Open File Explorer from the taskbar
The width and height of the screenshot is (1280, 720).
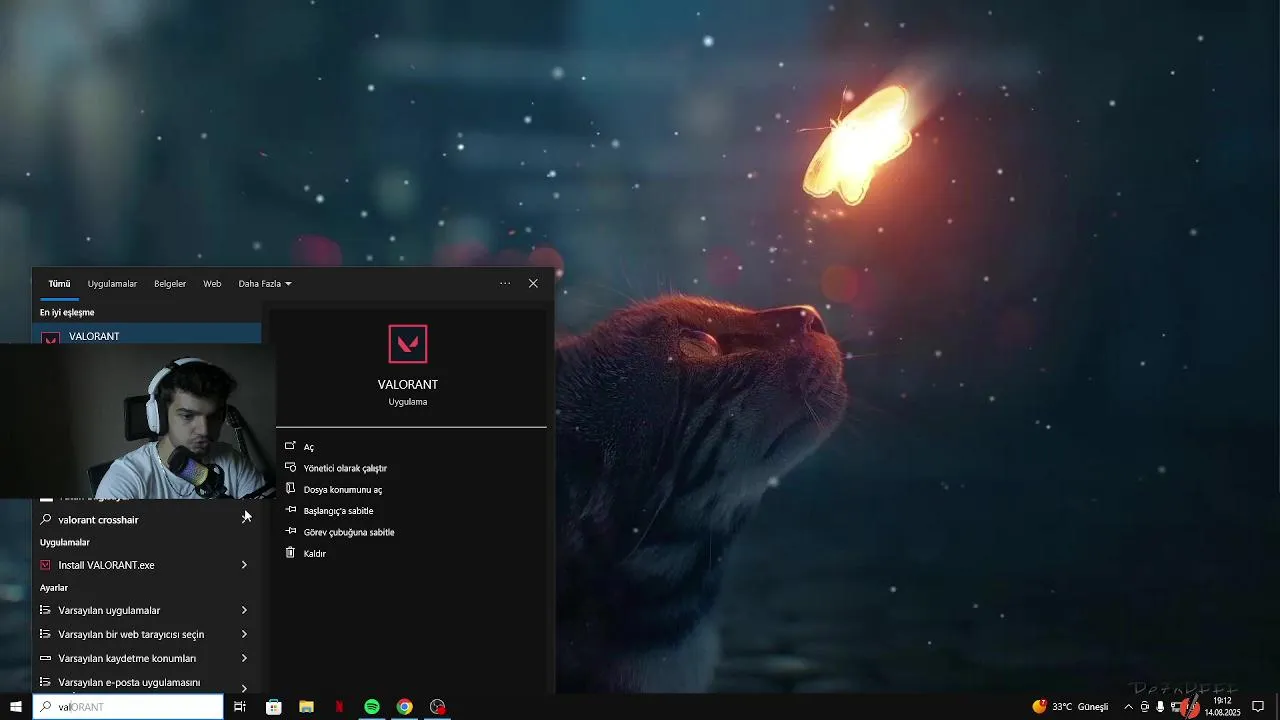[306, 707]
